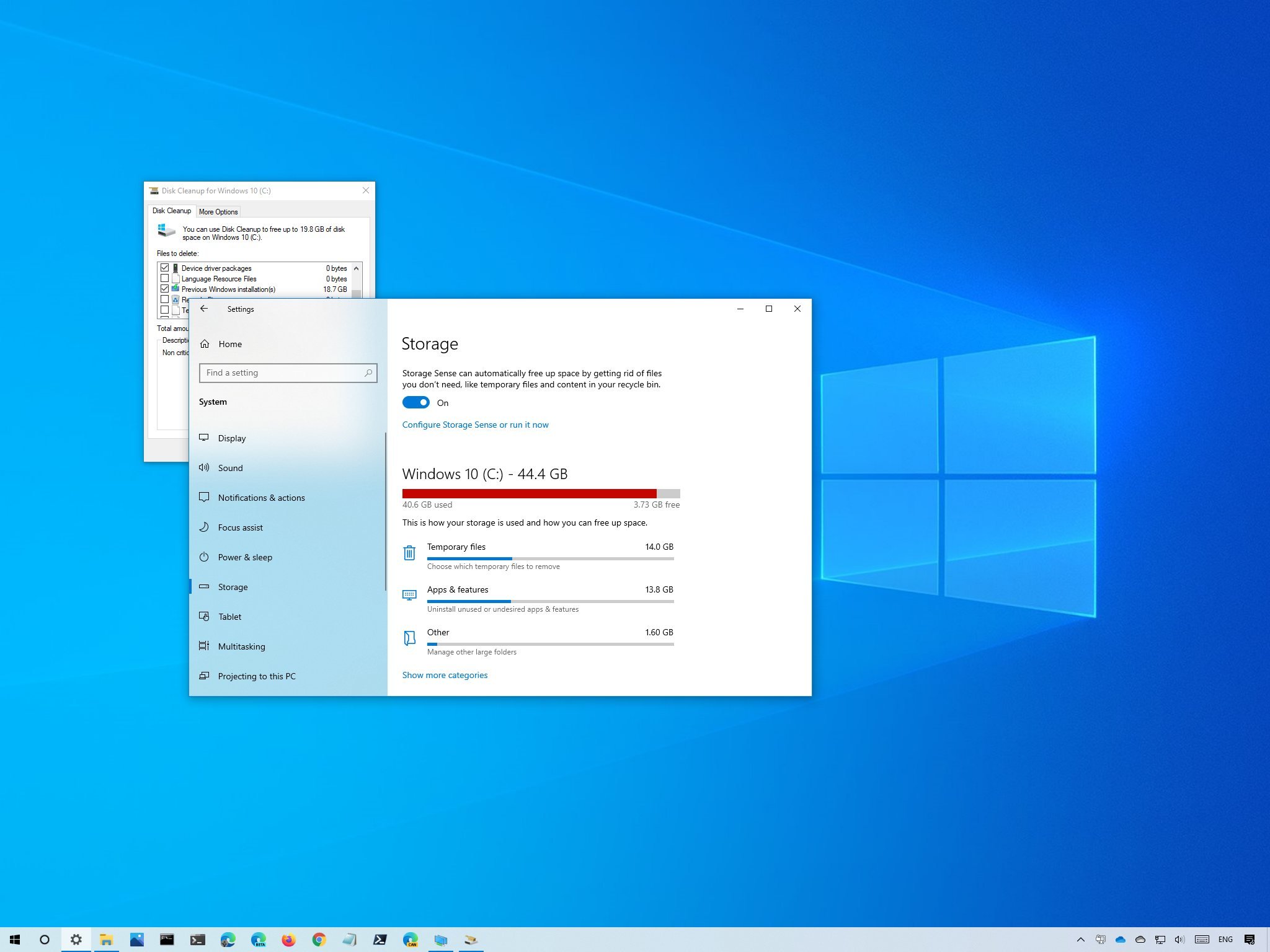Uncheck Previous Windows installation(s) in Disk Cleanup
Image resolution: width=1270 pixels, height=952 pixels.
(164, 289)
